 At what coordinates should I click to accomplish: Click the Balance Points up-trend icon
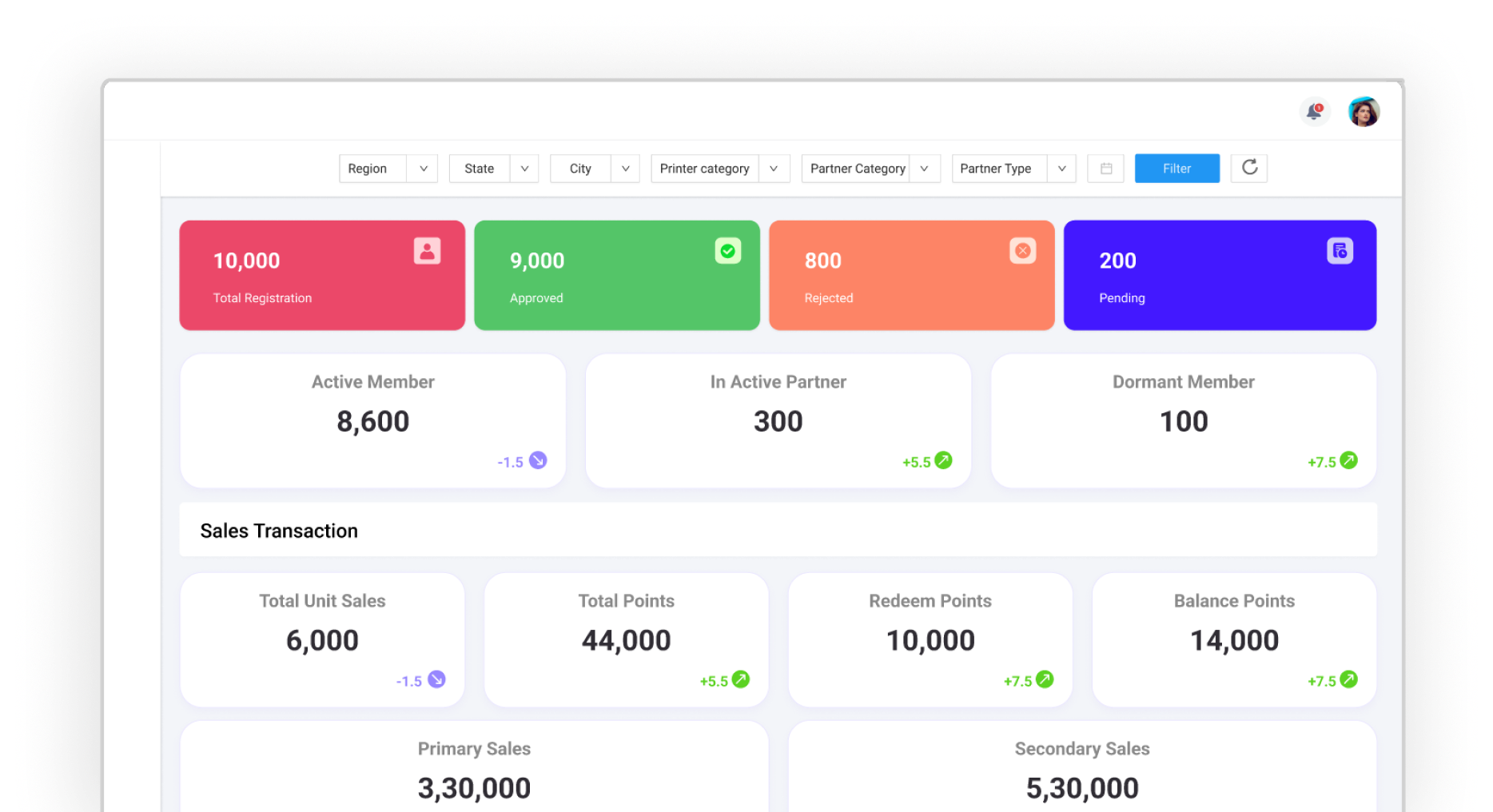1348,679
